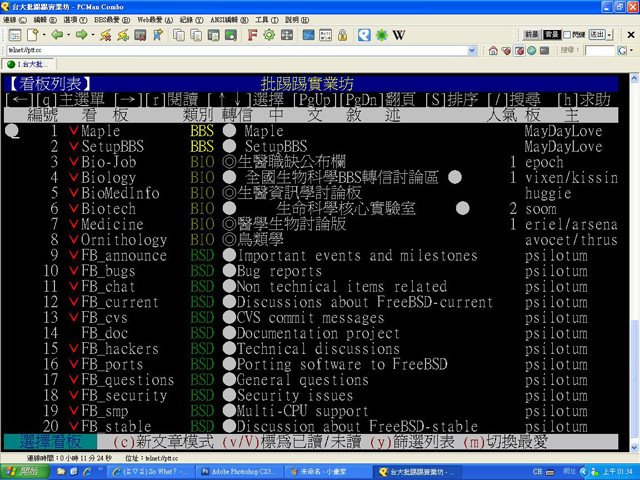Click the red lightning reconnect icon
640x480 pixels.
click(105, 36)
